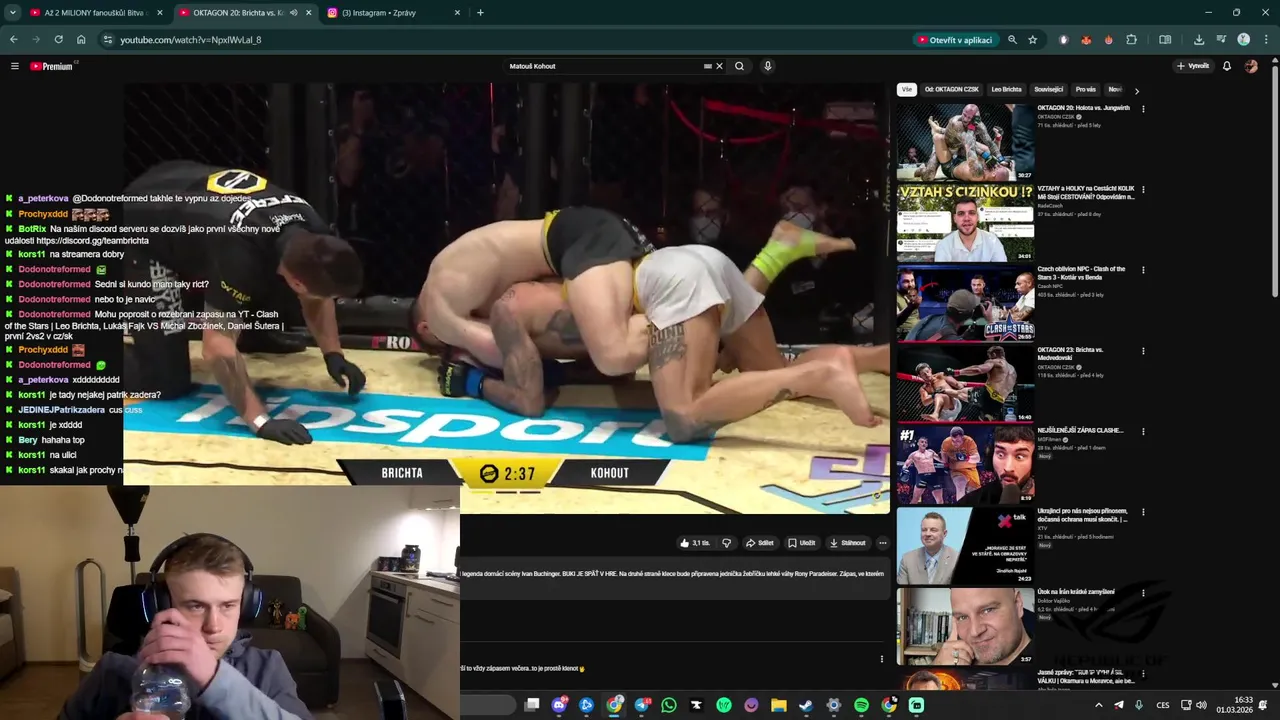The width and height of the screenshot is (1280, 720).
Task: Open options for Czech oblivion NPC video
Action: coord(1143,270)
